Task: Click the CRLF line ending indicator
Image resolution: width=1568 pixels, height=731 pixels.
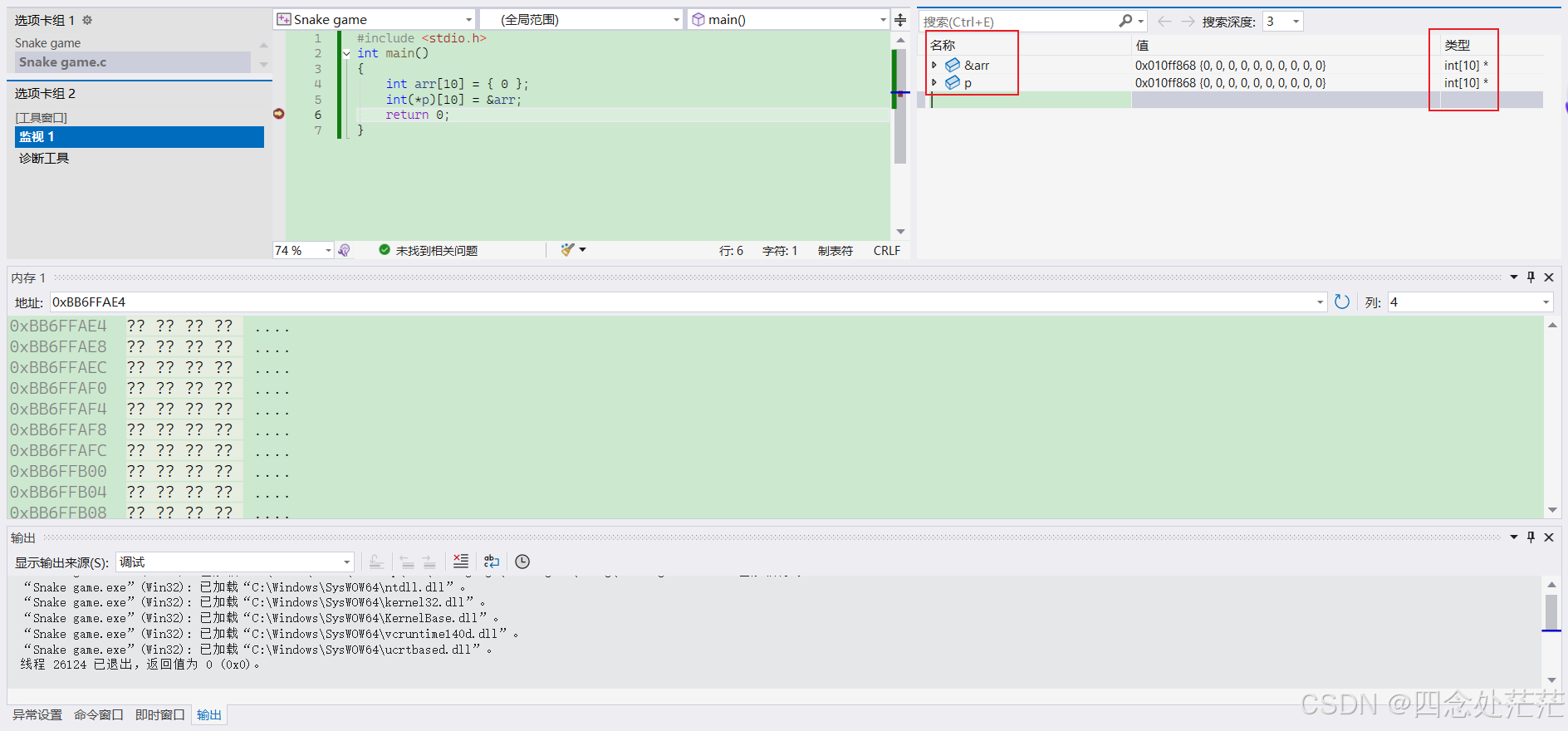Action: pyautogui.click(x=887, y=251)
